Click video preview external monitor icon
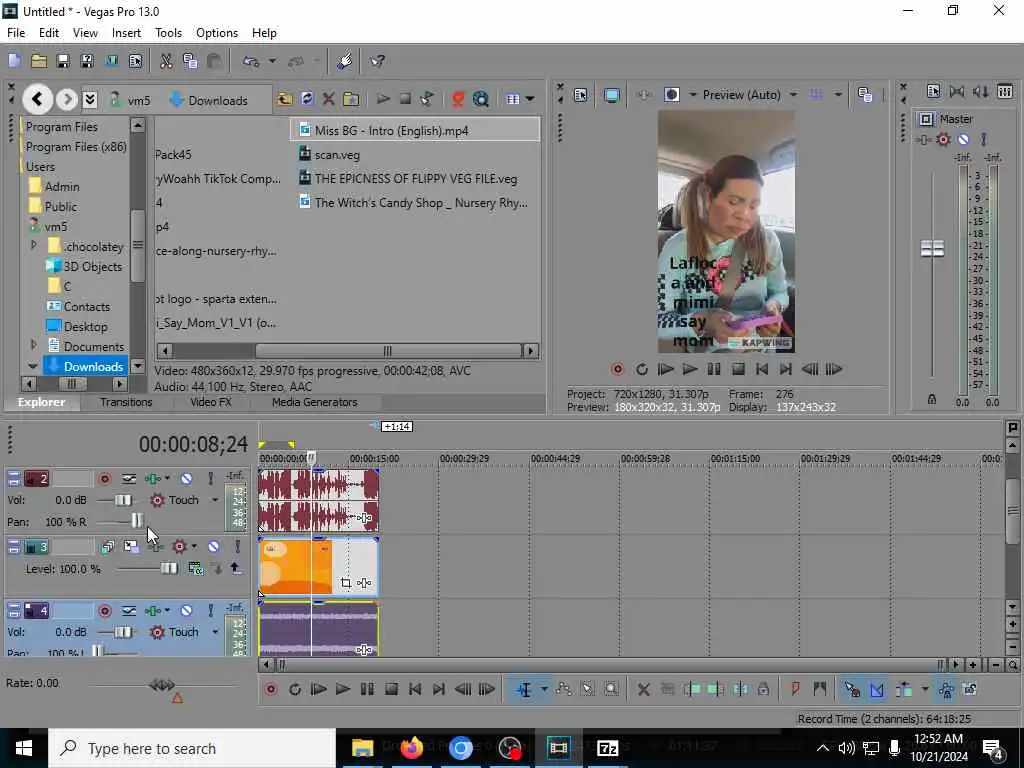1024x768 pixels. pyautogui.click(x=612, y=95)
